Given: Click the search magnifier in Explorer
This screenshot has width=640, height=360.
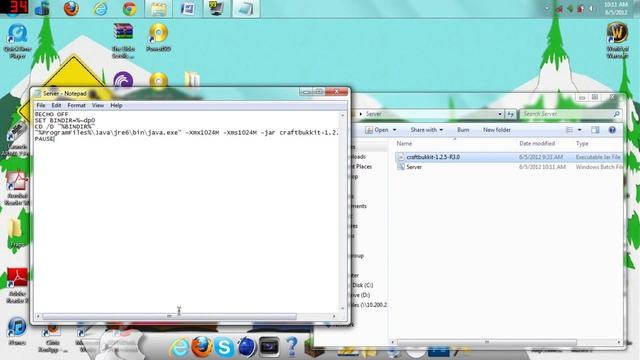Looking at the screenshot, I should pyautogui.click(x=616, y=114).
